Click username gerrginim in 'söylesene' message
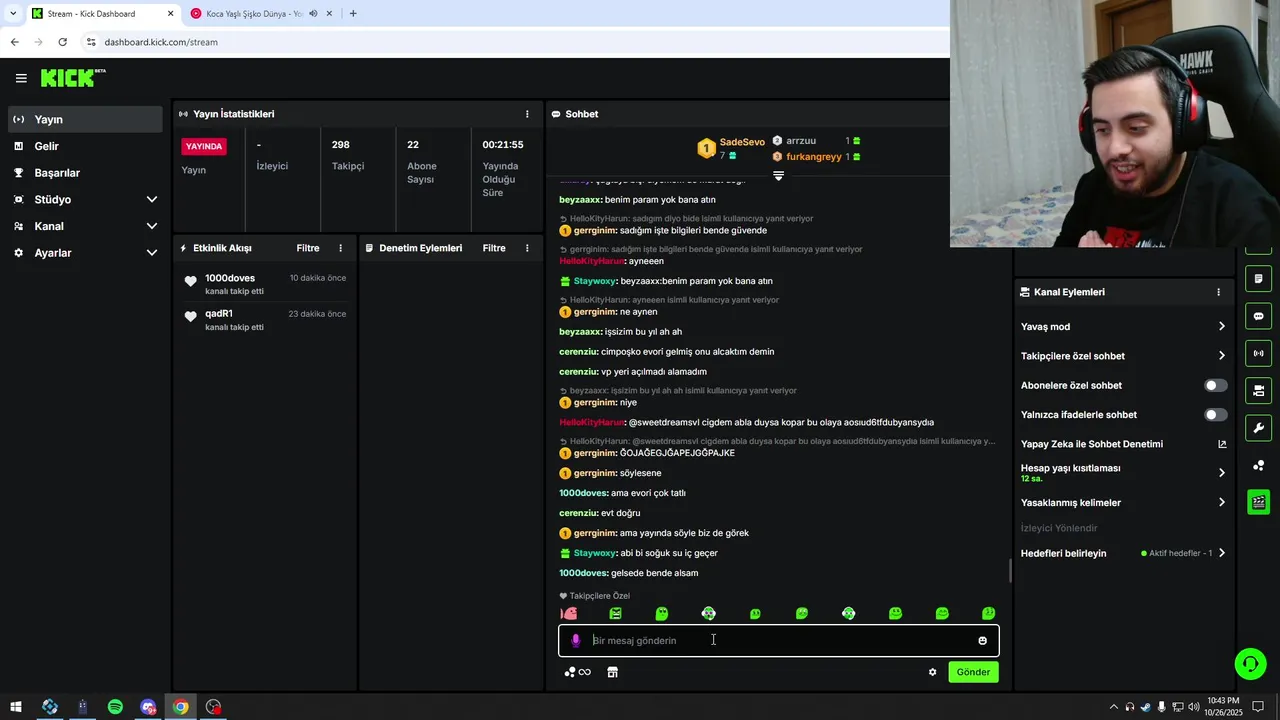This screenshot has width=1280, height=720. [x=595, y=473]
